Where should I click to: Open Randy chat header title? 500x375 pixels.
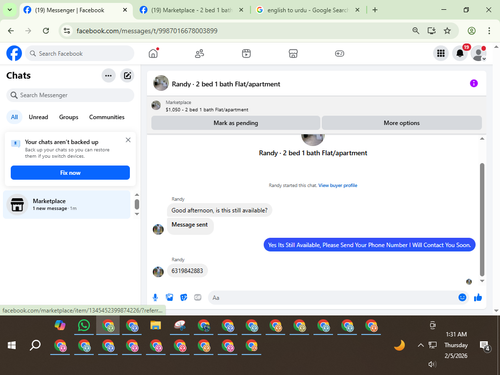pyautogui.click(x=226, y=84)
